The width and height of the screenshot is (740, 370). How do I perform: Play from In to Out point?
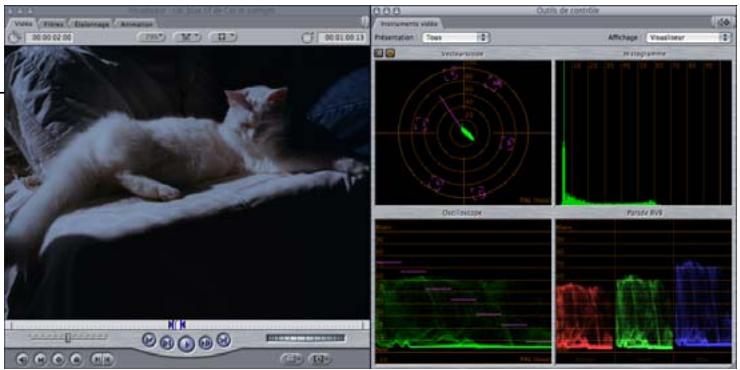click(x=167, y=342)
